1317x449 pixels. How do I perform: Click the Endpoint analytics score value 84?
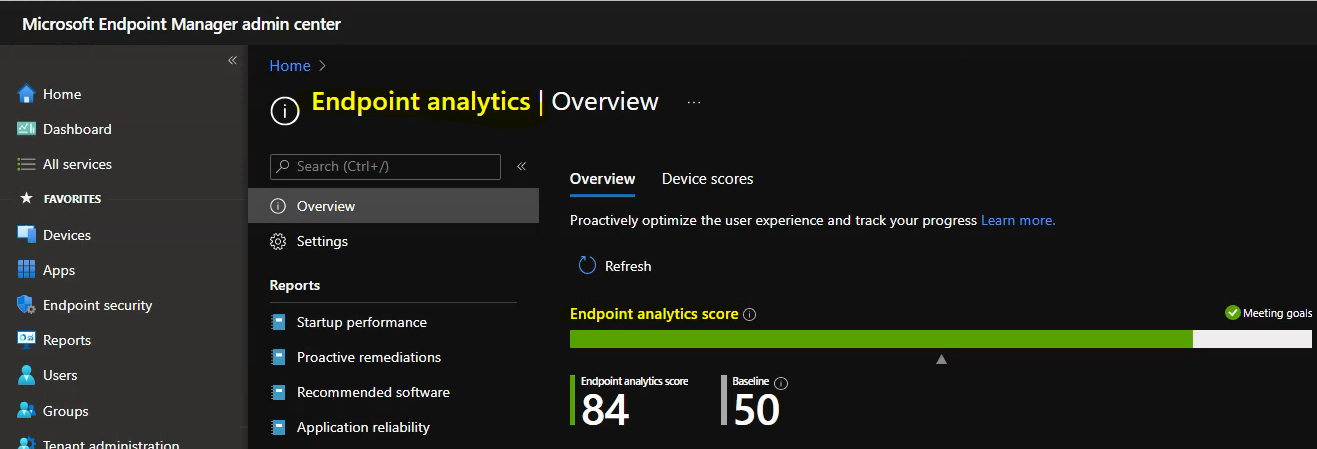(x=605, y=410)
